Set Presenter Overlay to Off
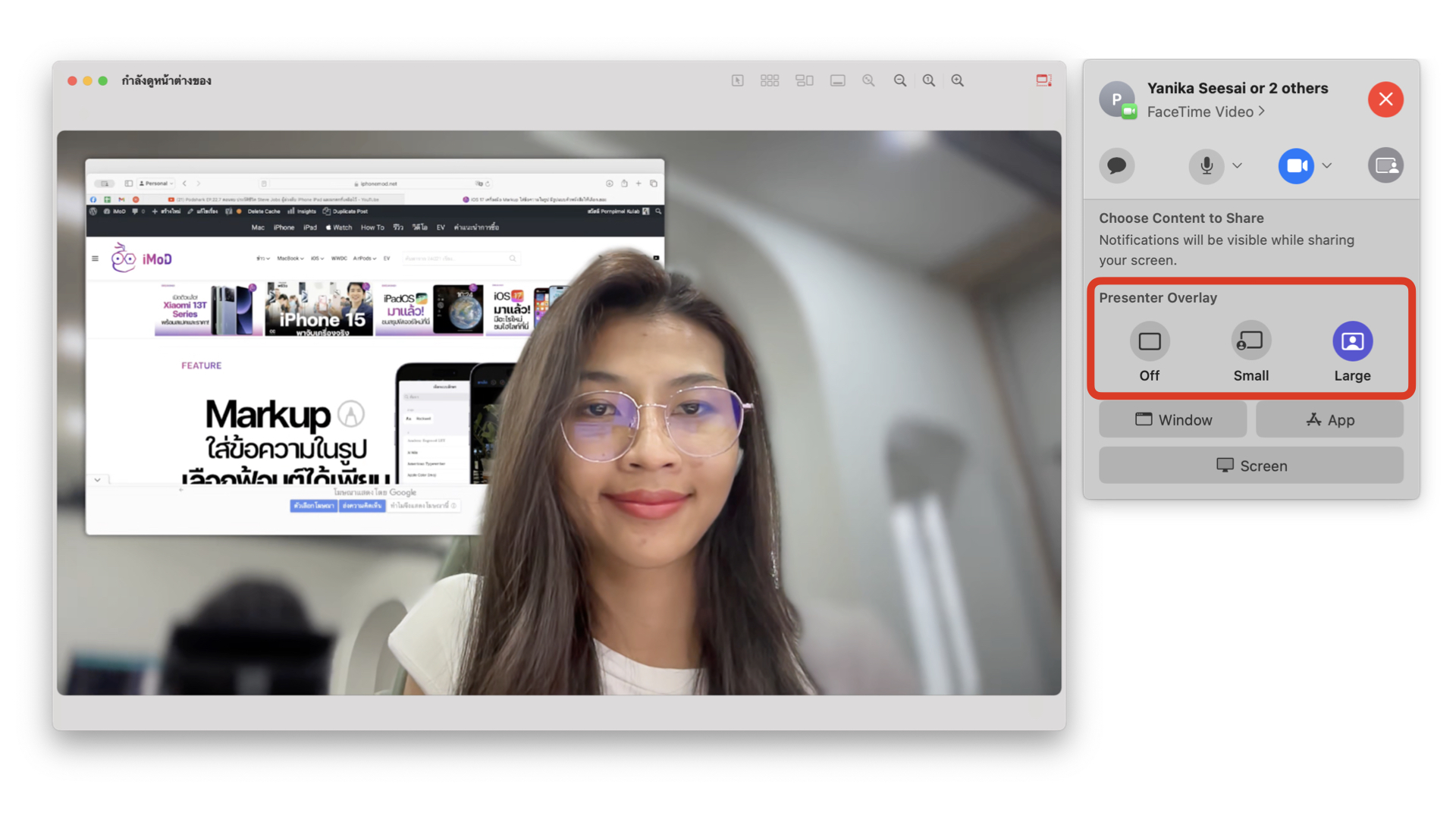The width and height of the screenshot is (1456, 819). (1149, 342)
